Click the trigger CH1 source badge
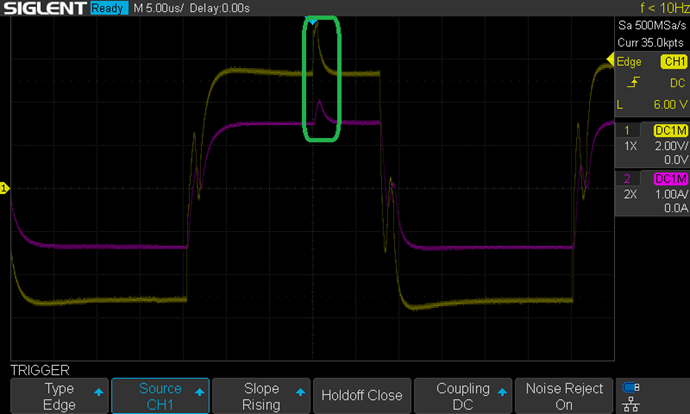 (x=674, y=62)
